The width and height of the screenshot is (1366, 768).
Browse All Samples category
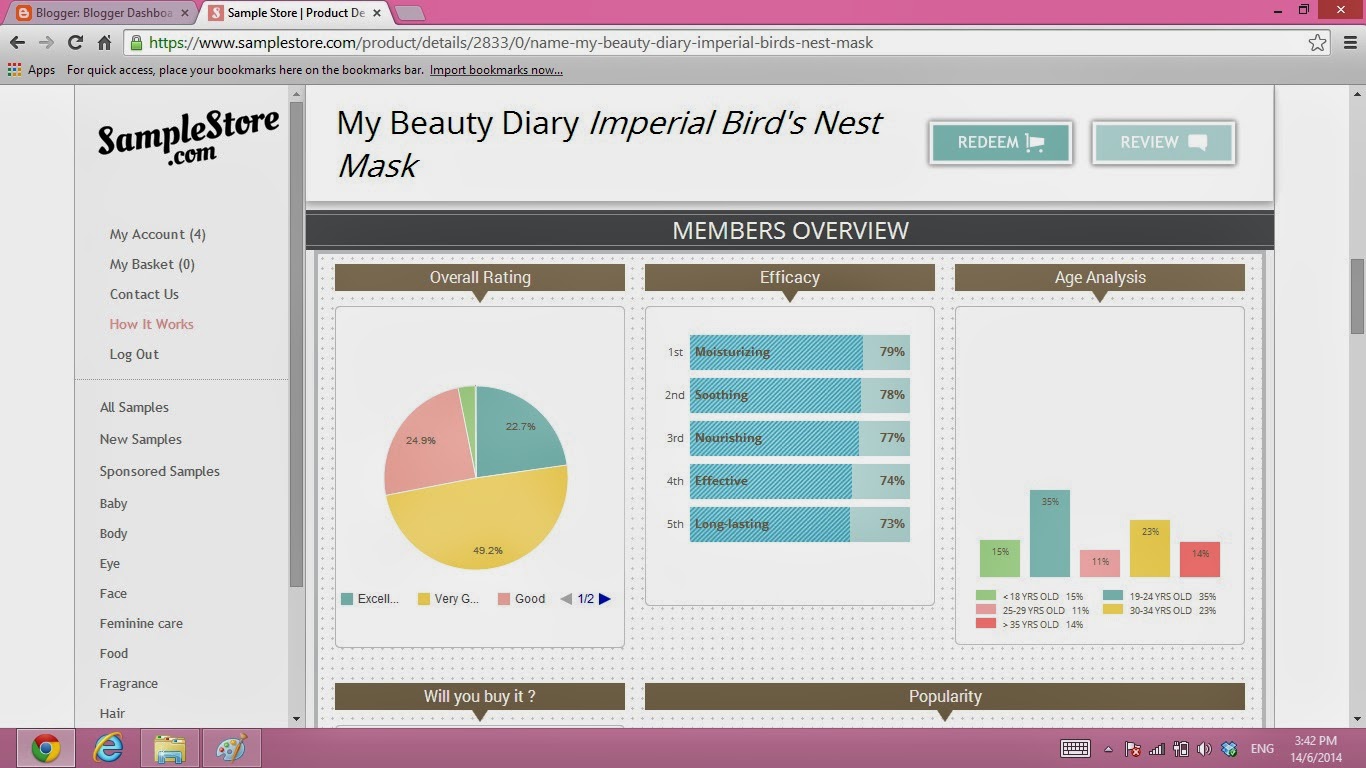click(x=134, y=407)
